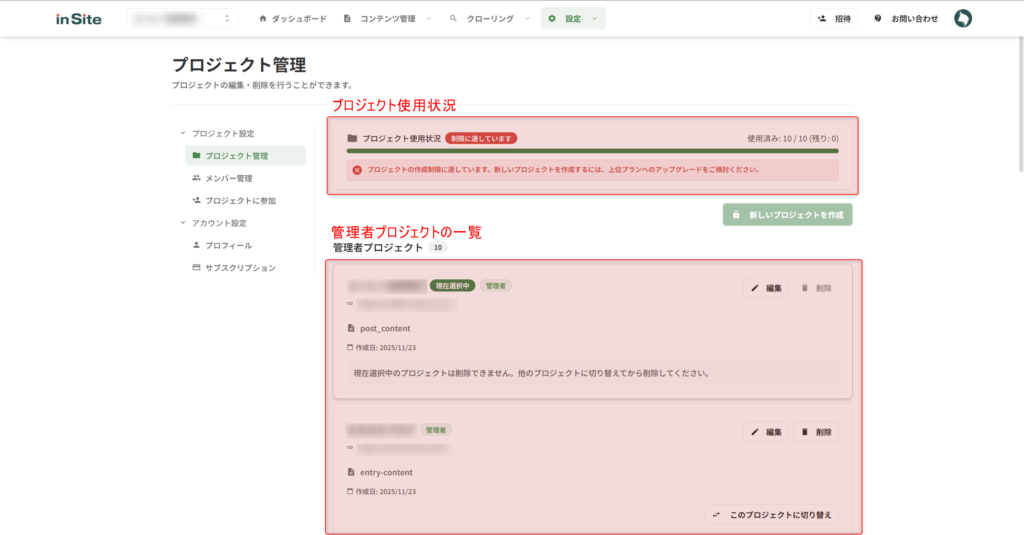Screen dimensions: 1024x535
Task: Open the 設定 menu
Action: (x=573, y=19)
